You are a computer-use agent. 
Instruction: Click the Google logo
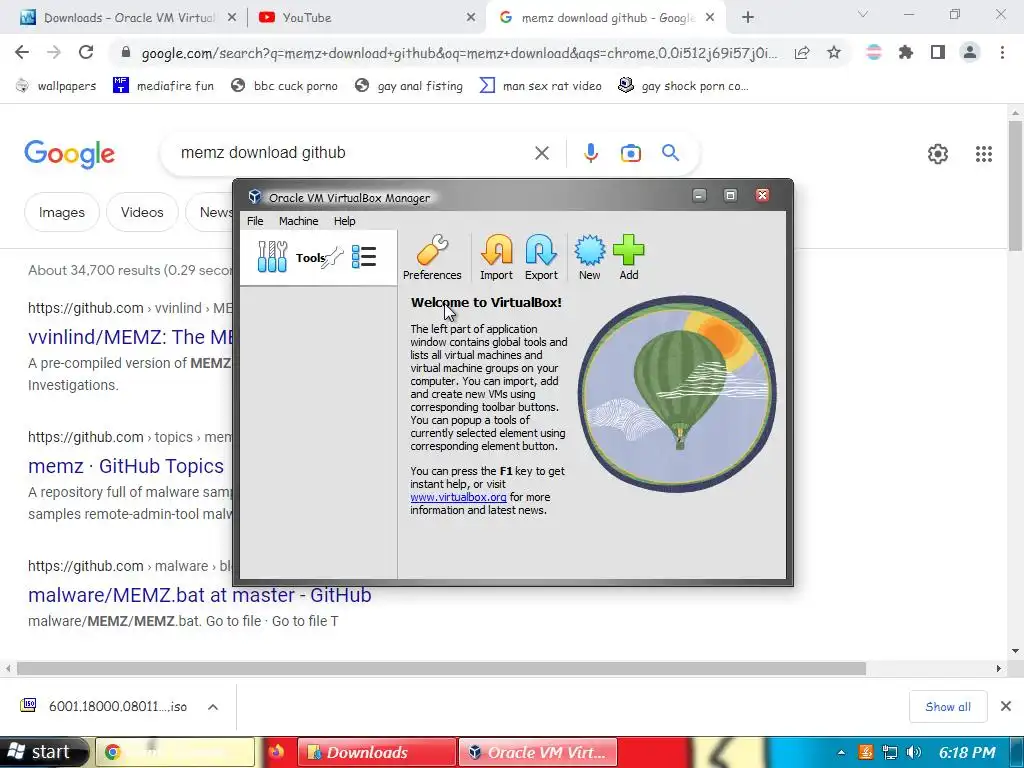(69, 154)
